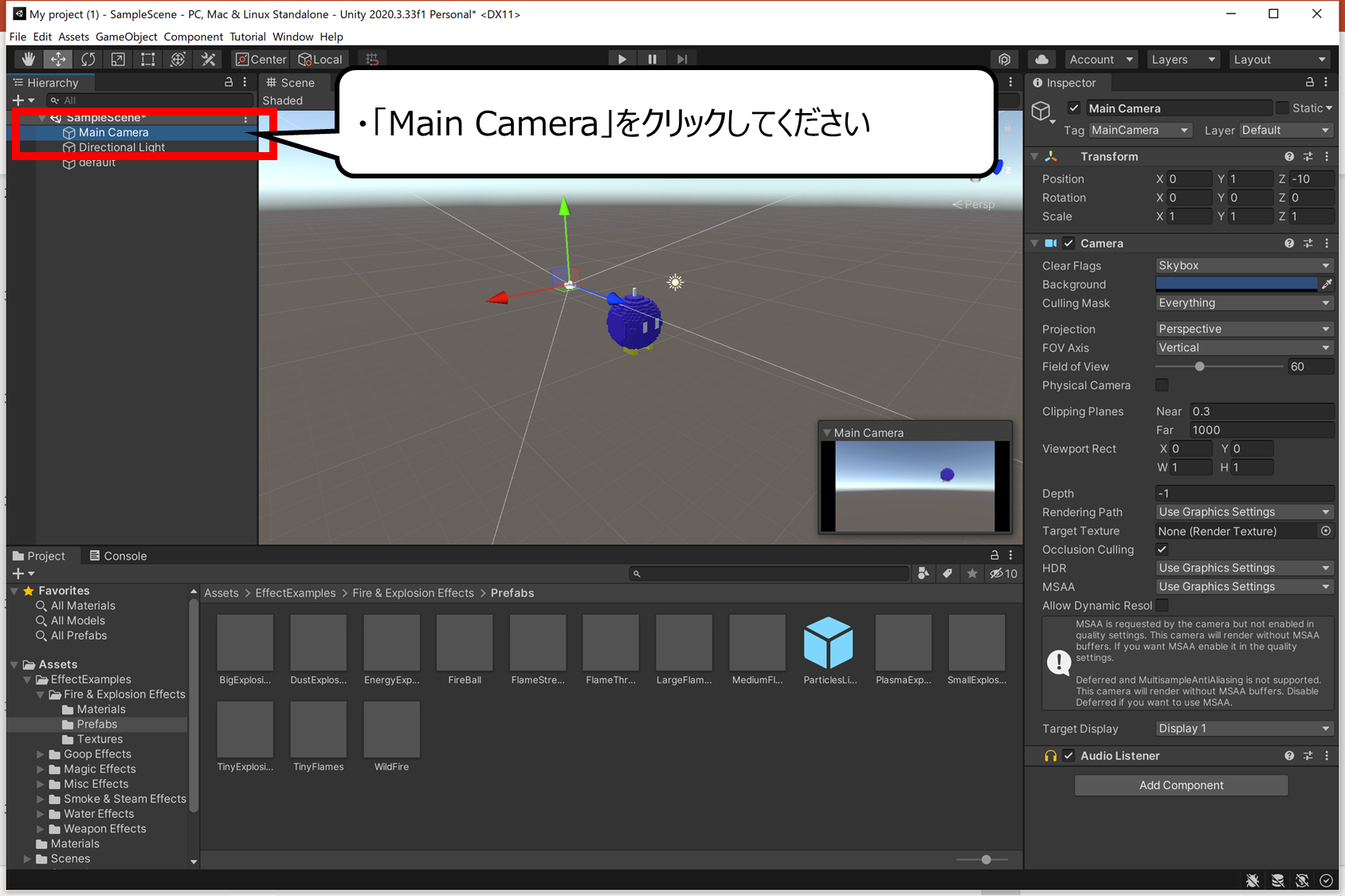Lock the Hierarchy panel
Viewport: 1345px width, 896px height.
229,82
